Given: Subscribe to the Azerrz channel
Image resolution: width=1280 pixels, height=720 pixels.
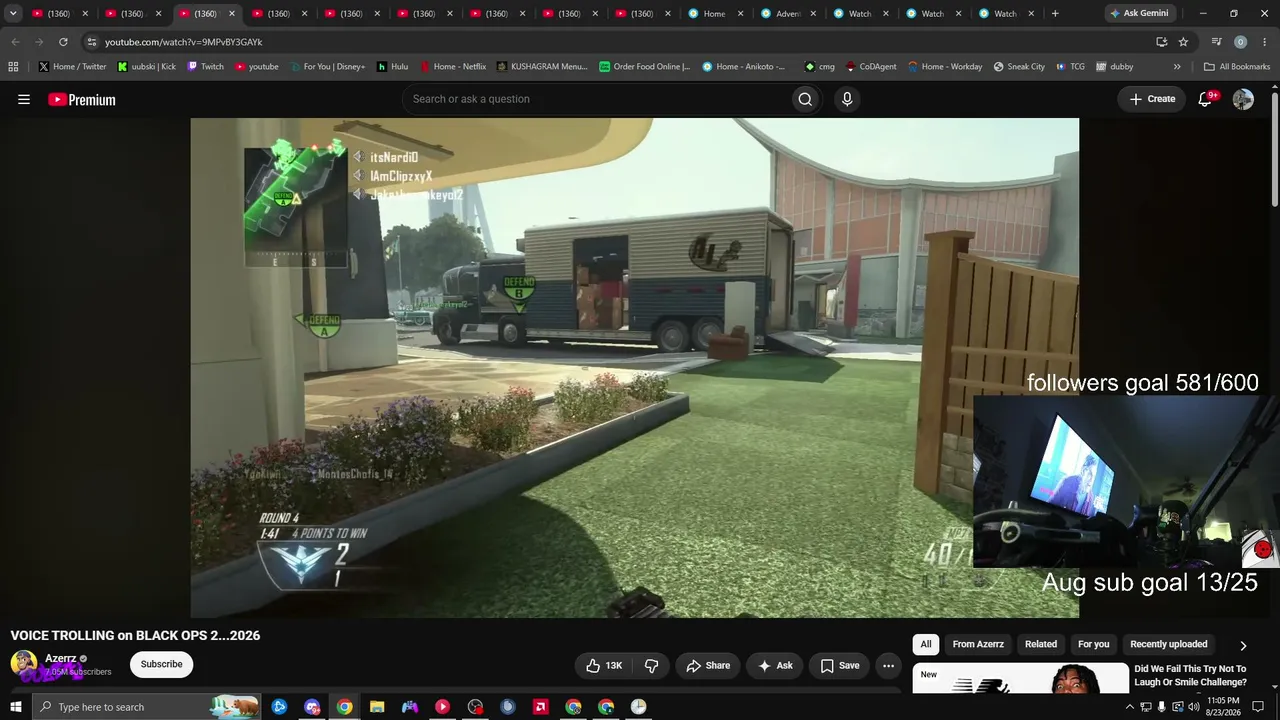Looking at the screenshot, I should (161, 664).
